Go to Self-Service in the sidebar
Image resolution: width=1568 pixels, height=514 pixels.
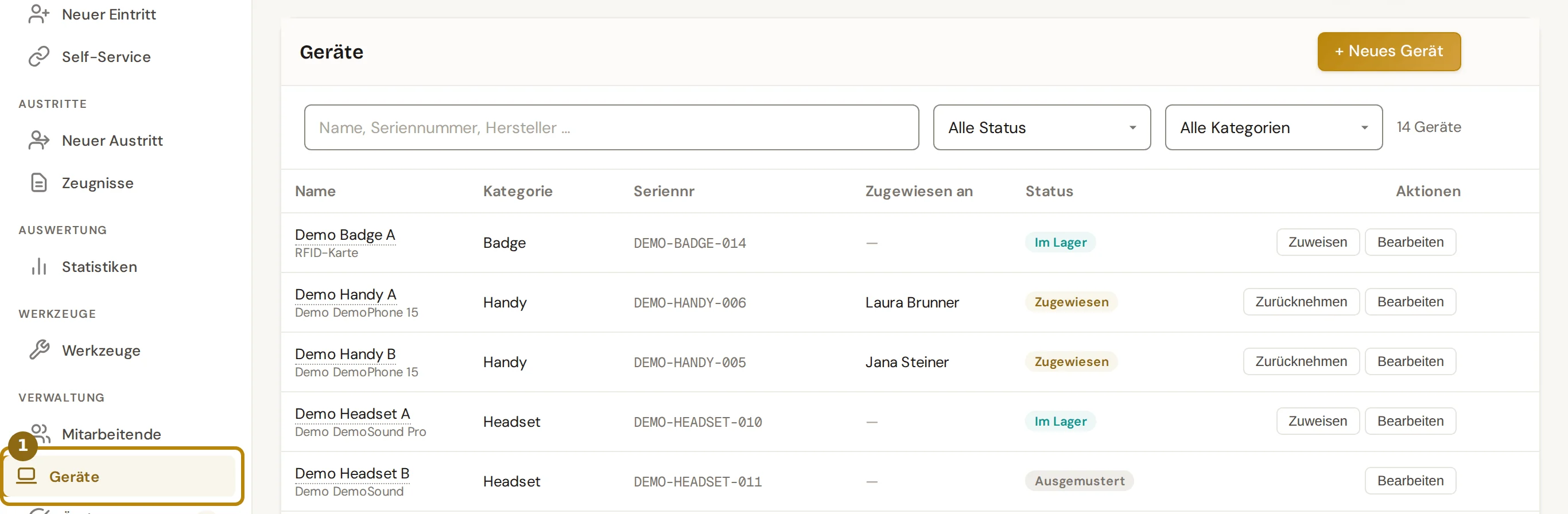point(106,57)
